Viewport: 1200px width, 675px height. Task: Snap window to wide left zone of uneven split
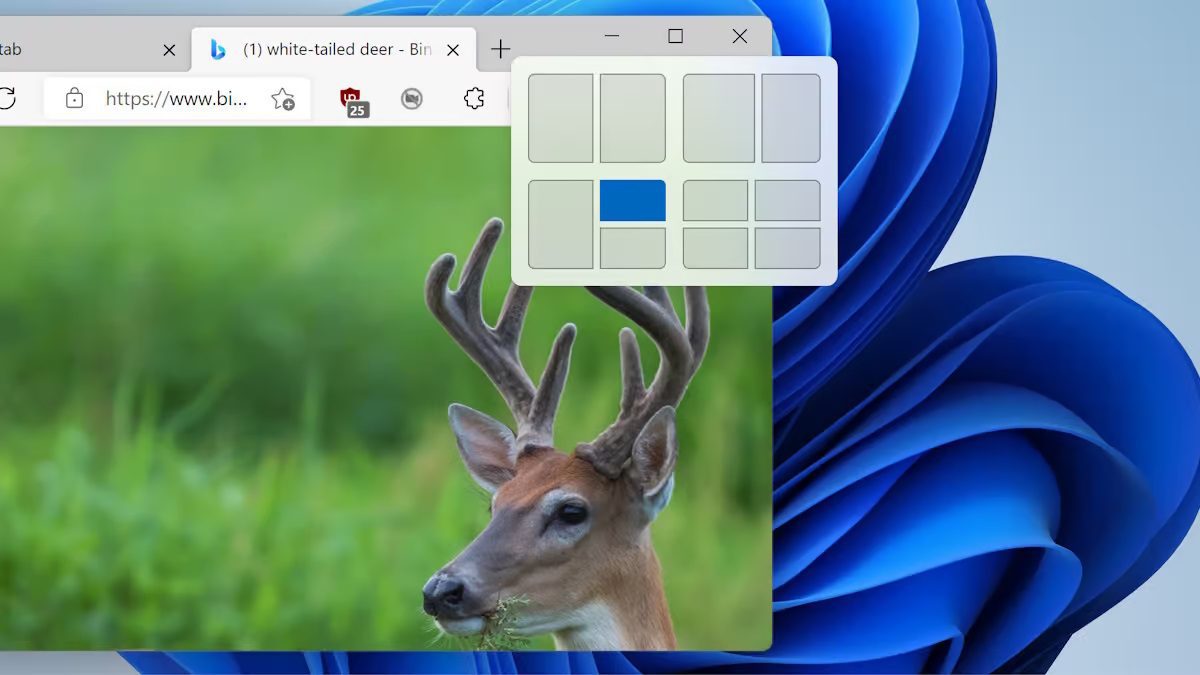click(x=719, y=118)
